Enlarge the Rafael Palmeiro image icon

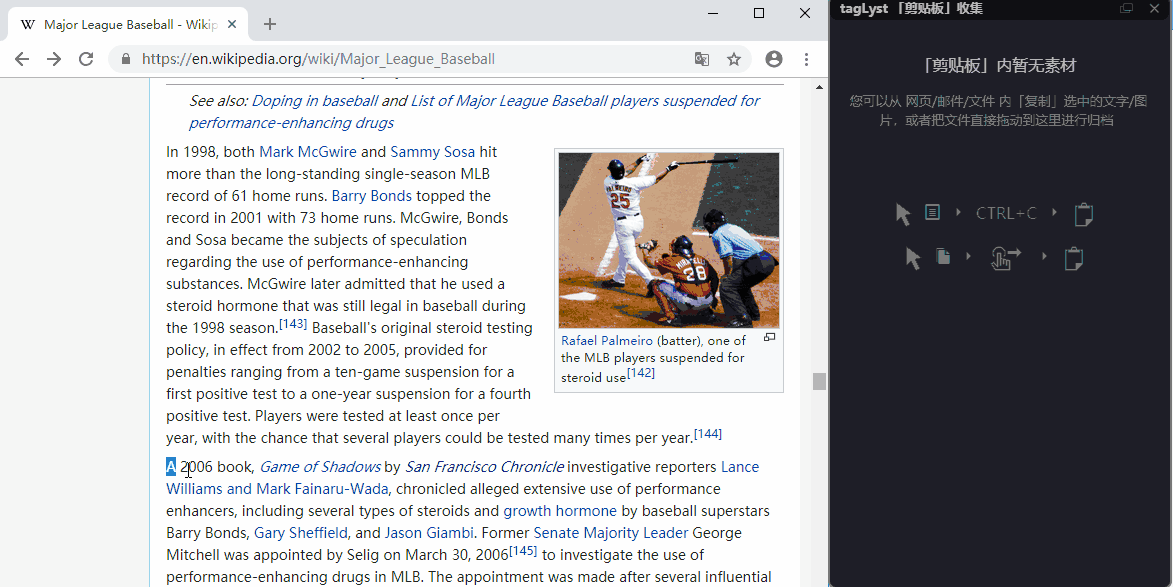[x=769, y=337]
